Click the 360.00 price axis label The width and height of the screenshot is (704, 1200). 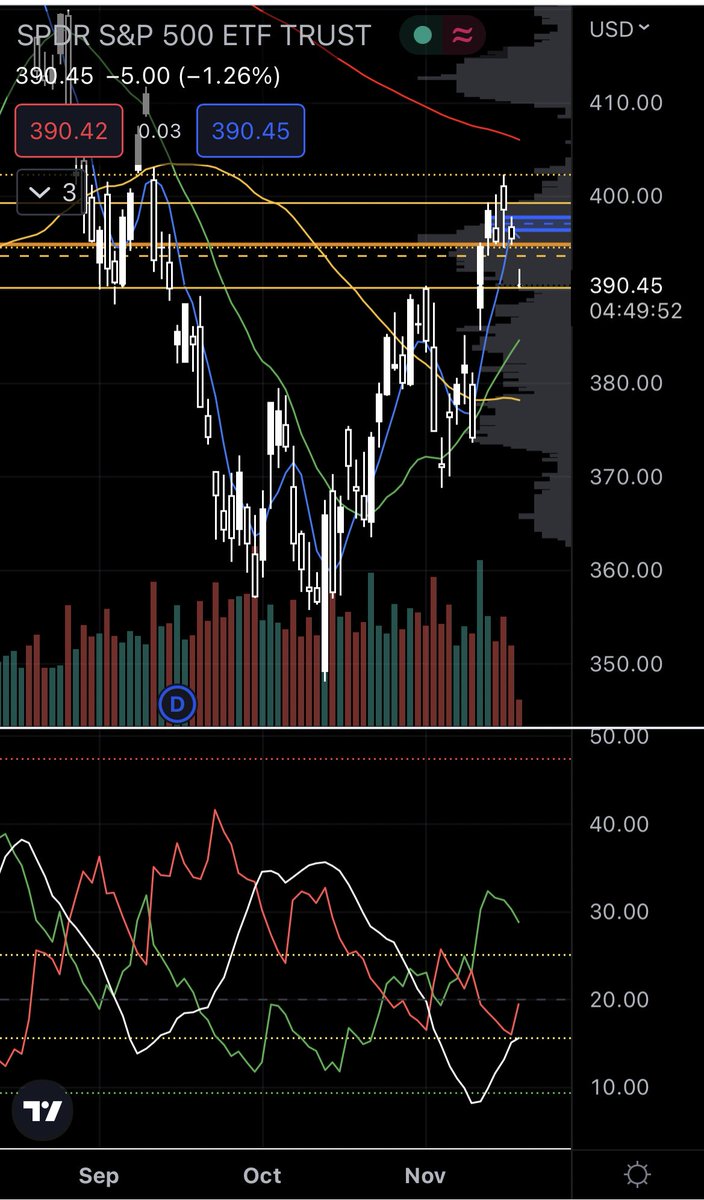click(x=626, y=570)
